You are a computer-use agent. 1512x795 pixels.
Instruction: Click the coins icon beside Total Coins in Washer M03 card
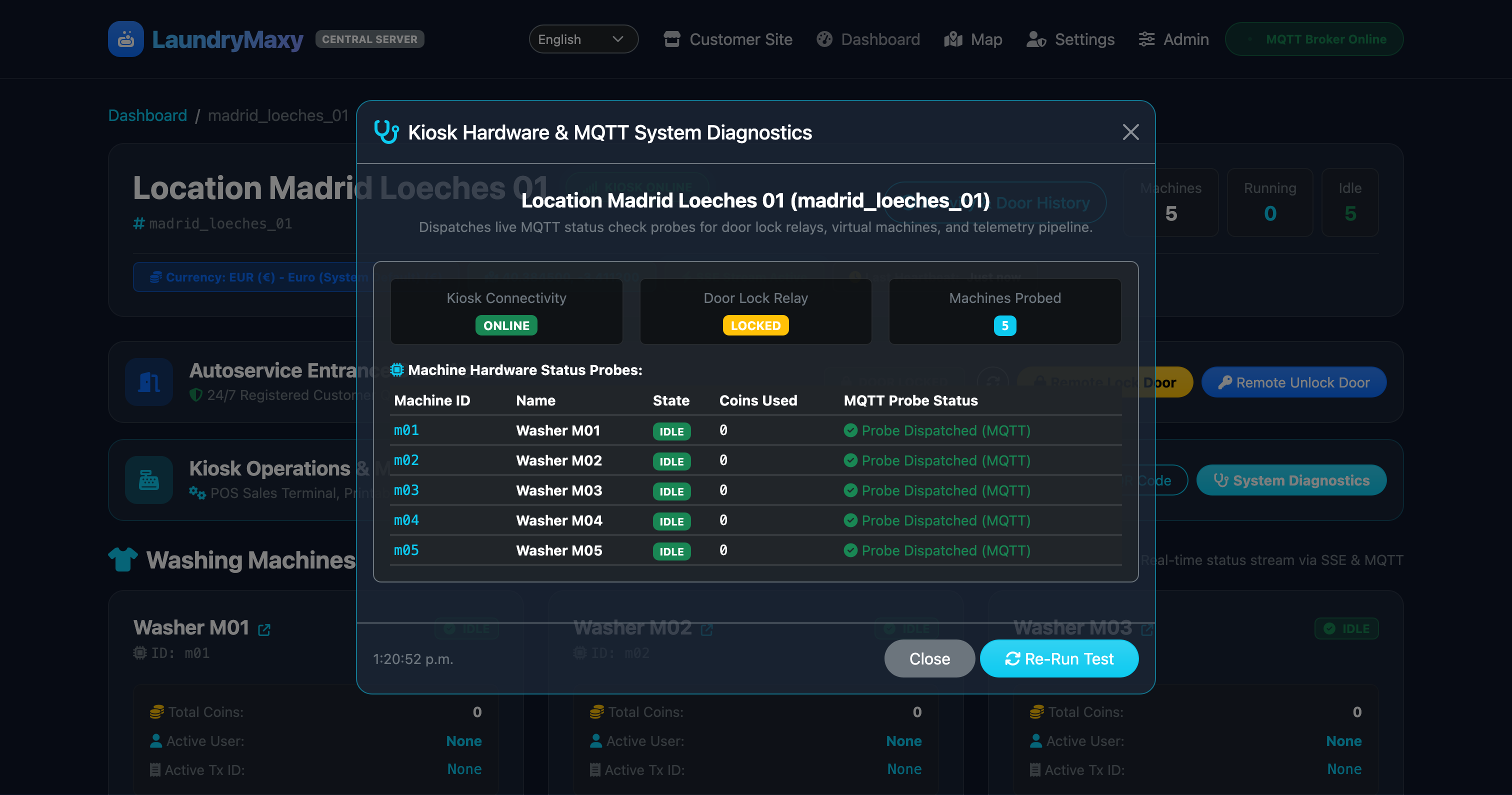[1036, 711]
